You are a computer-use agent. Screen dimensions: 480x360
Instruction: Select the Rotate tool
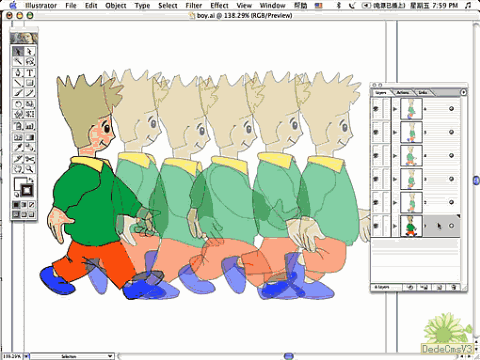18,104
